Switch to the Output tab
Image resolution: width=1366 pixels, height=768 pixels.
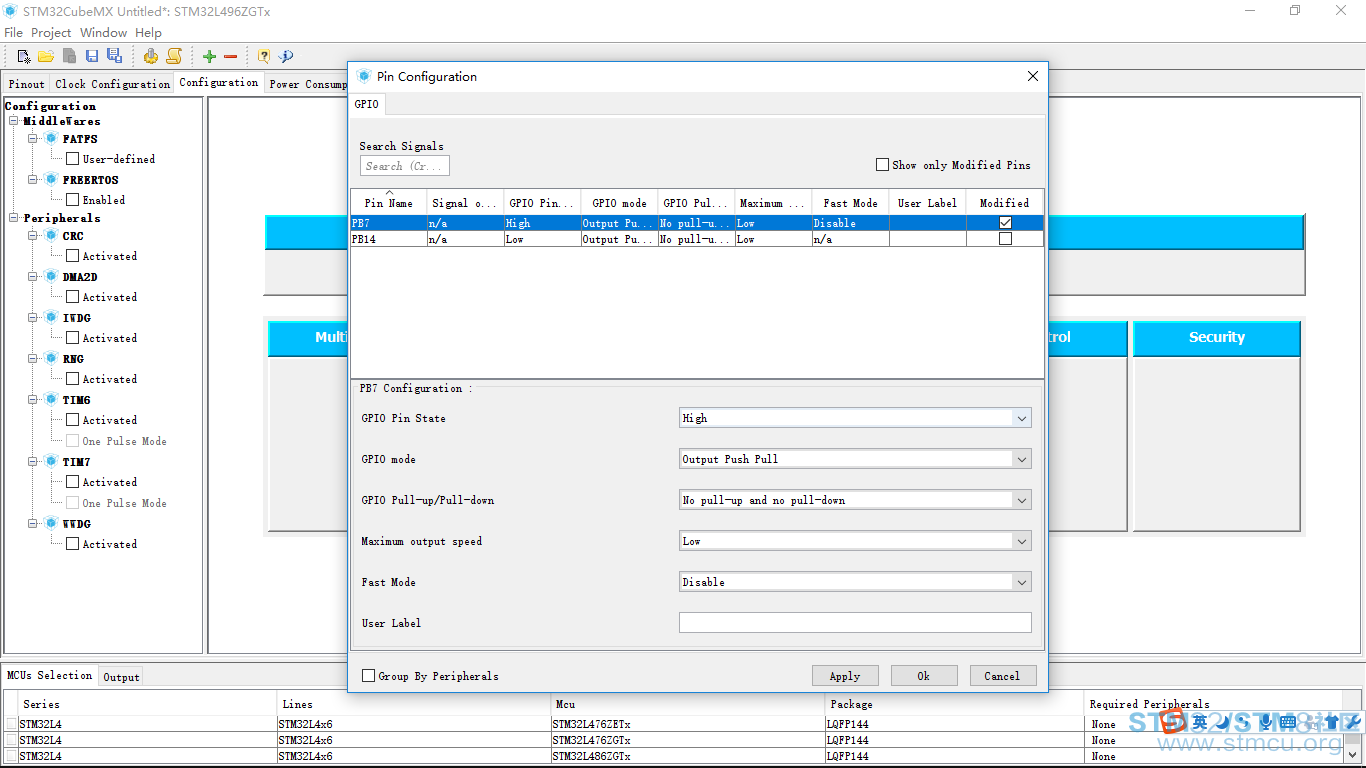121,677
